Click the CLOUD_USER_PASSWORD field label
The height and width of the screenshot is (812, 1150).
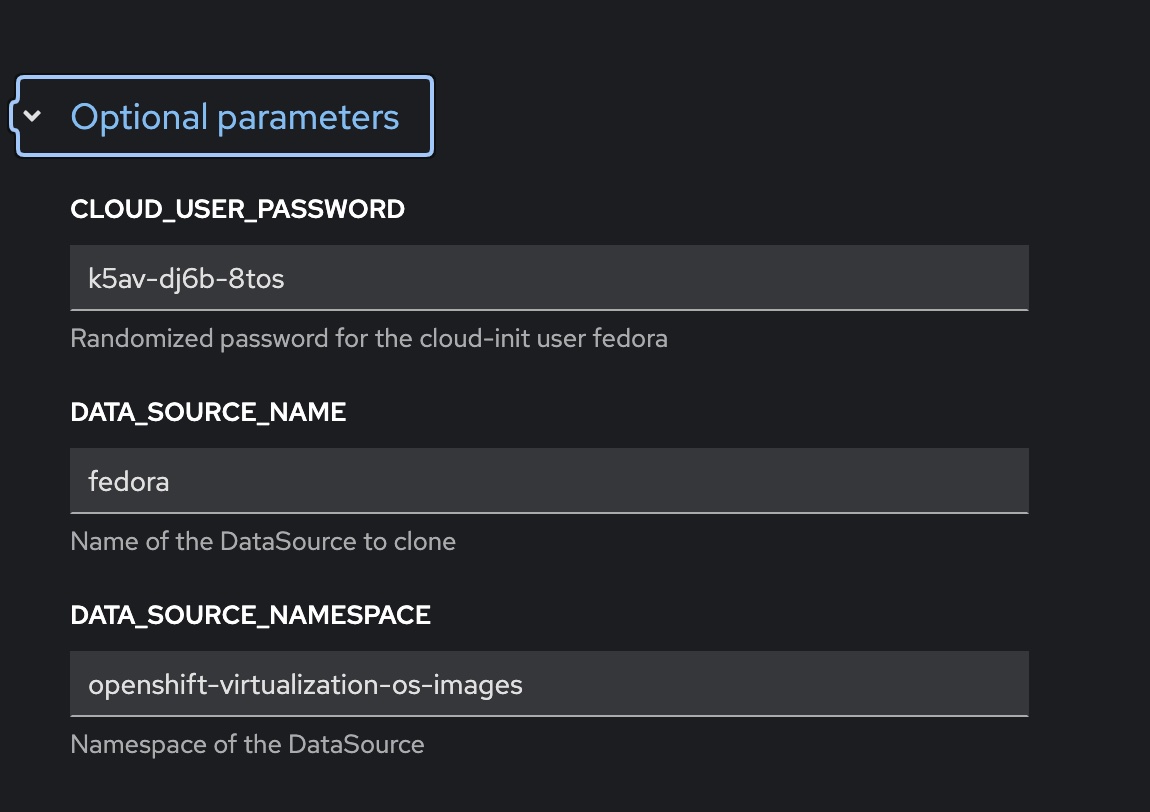237,209
